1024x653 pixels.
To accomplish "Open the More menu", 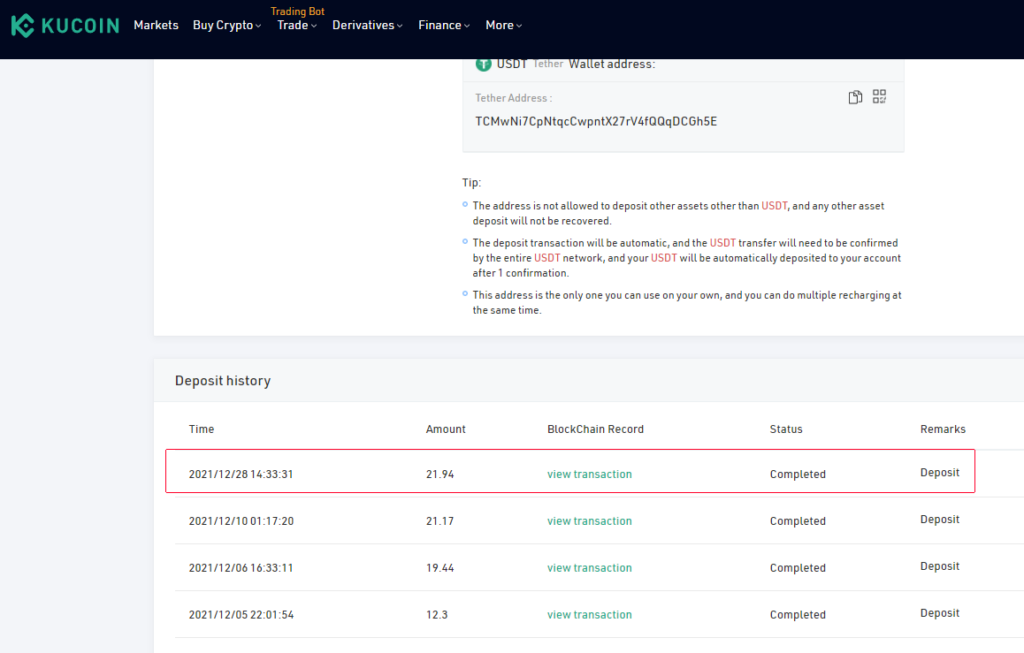I will coord(503,25).
